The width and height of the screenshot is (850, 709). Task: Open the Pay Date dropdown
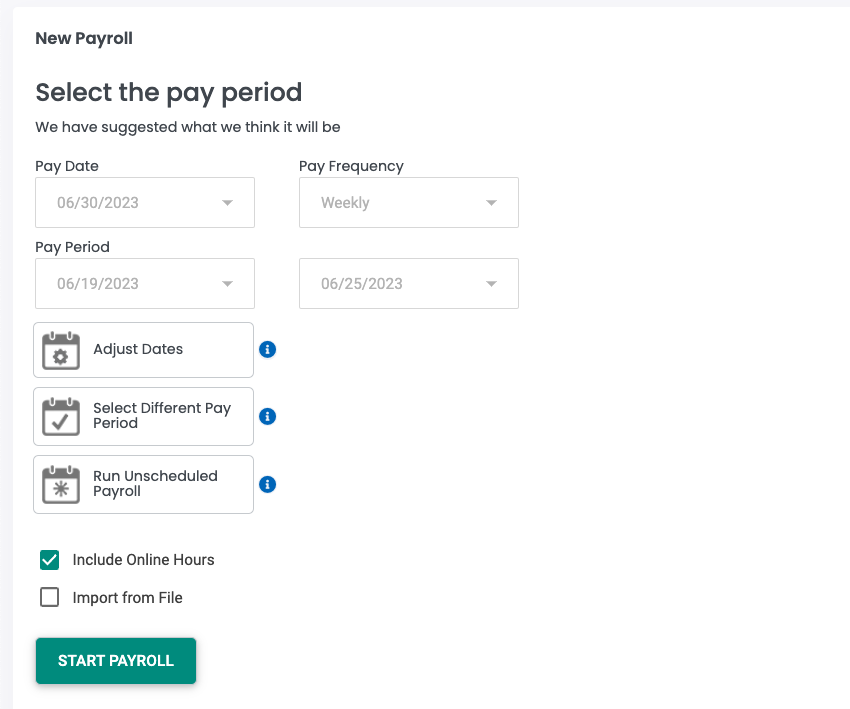coord(229,202)
